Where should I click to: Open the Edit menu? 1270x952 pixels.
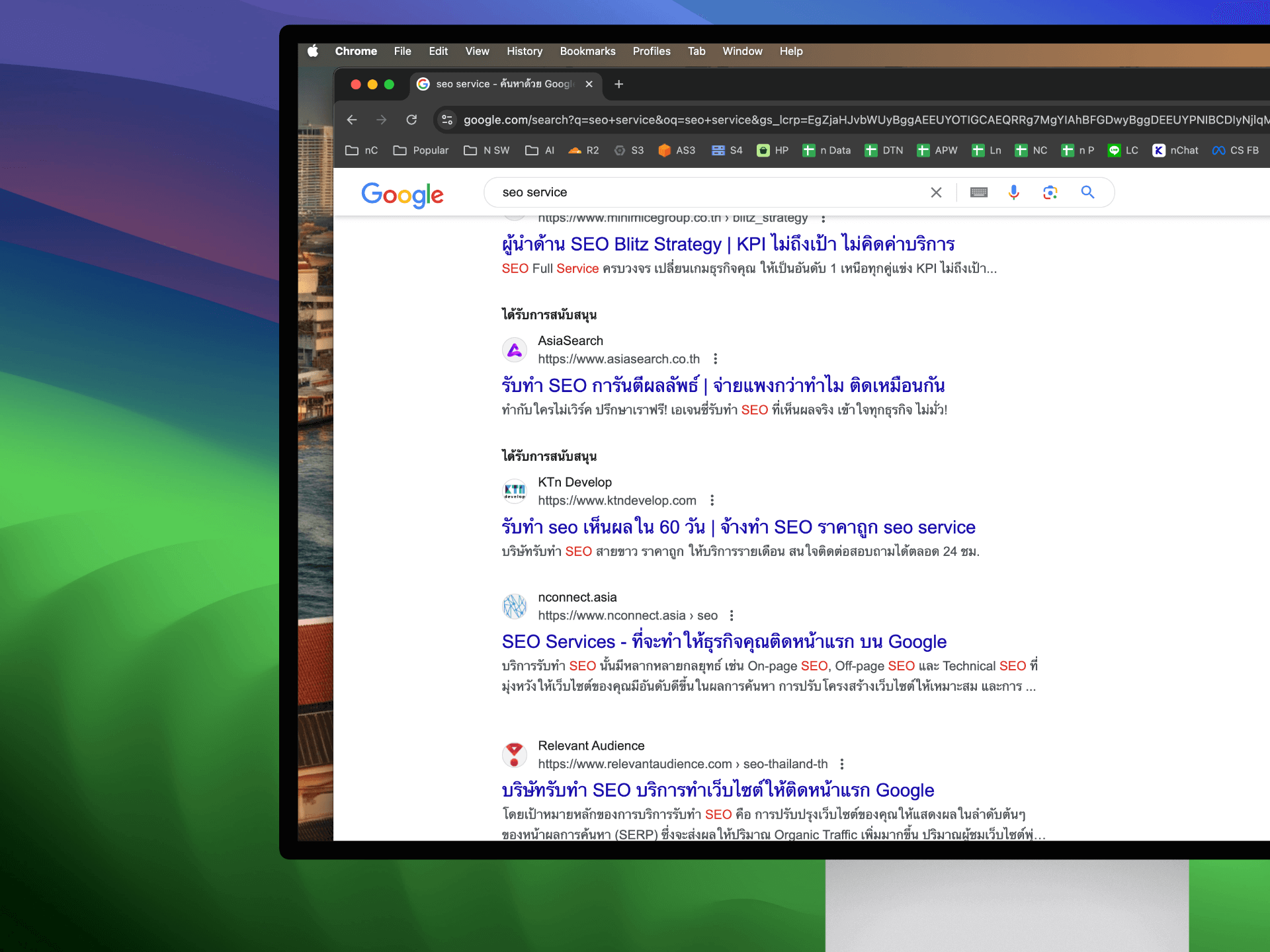pos(438,51)
